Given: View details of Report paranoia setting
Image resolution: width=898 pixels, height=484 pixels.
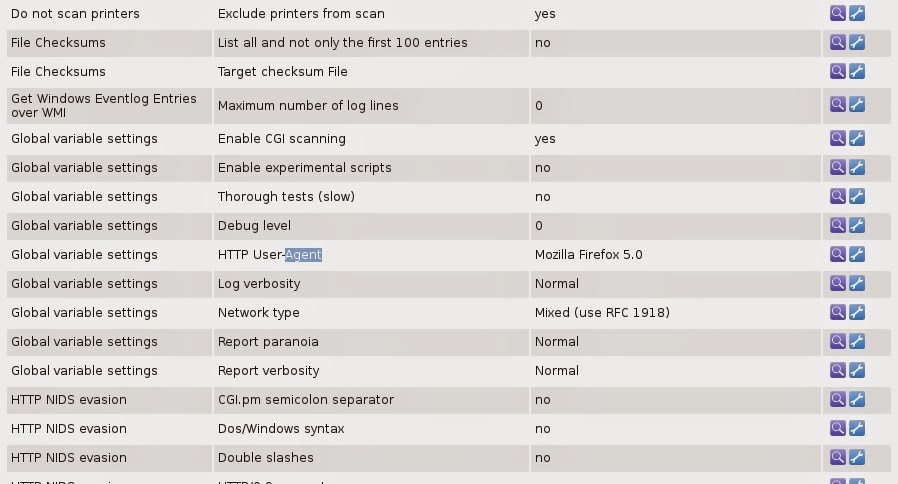Looking at the screenshot, I should 838,342.
